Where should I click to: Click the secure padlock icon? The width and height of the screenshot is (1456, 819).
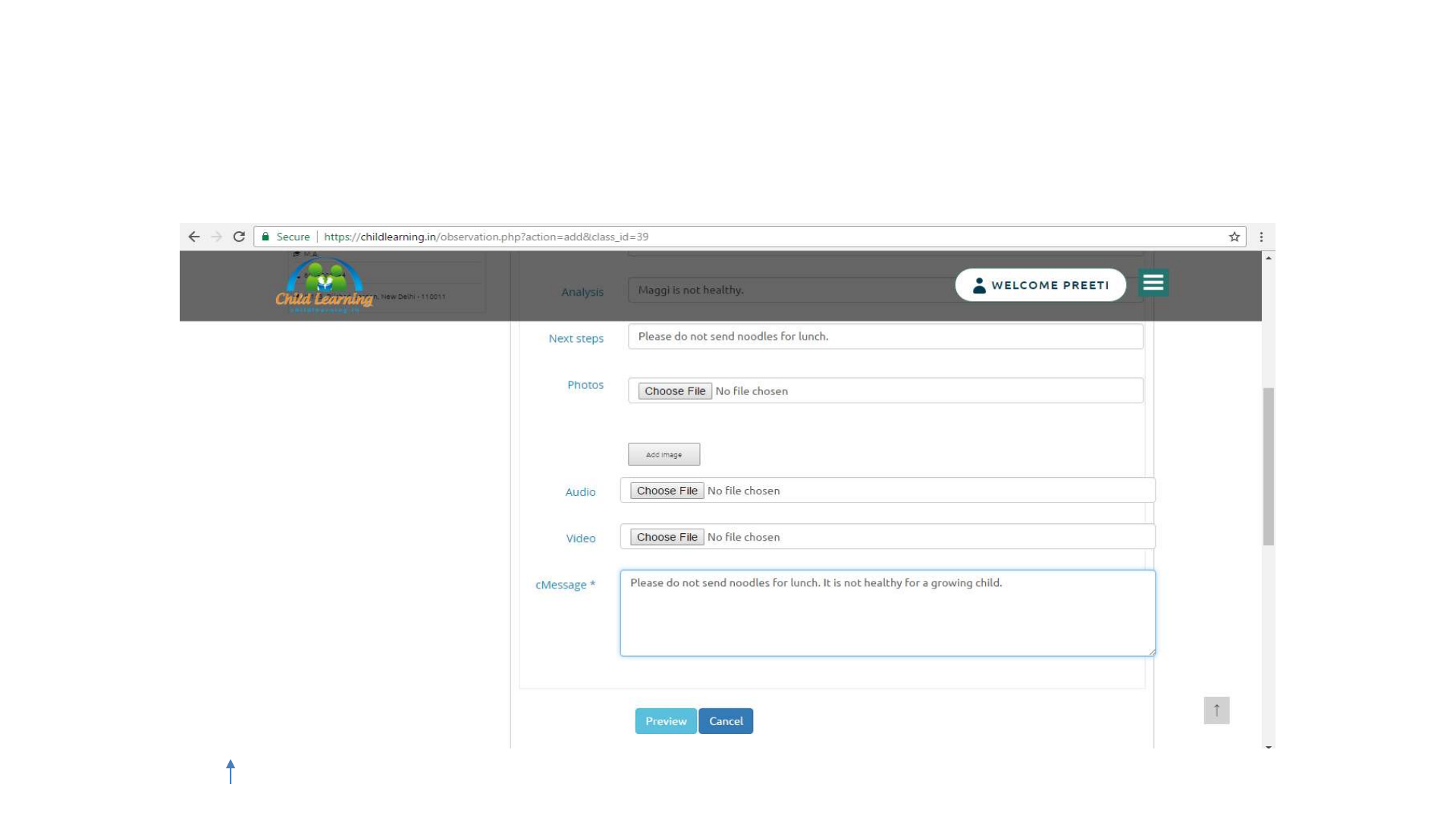(x=265, y=237)
